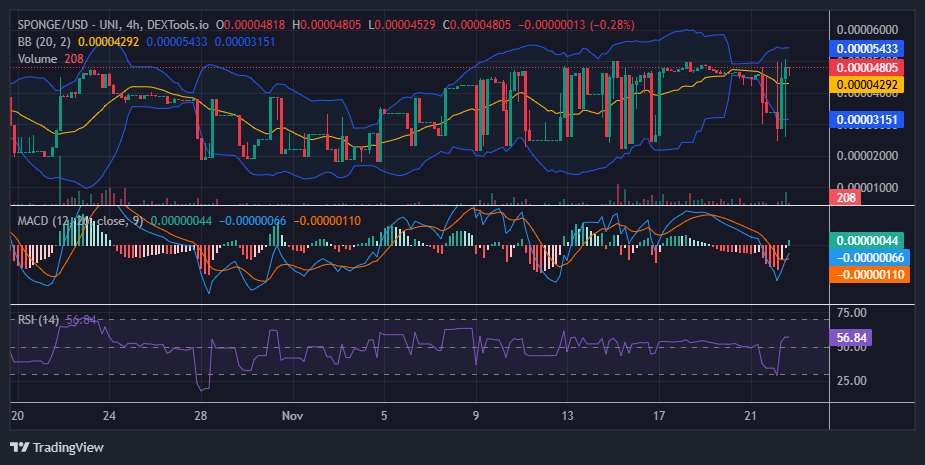This screenshot has width=925, height=465.
Task: Click the 17 date label on time axis
Action: coord(659,416)
